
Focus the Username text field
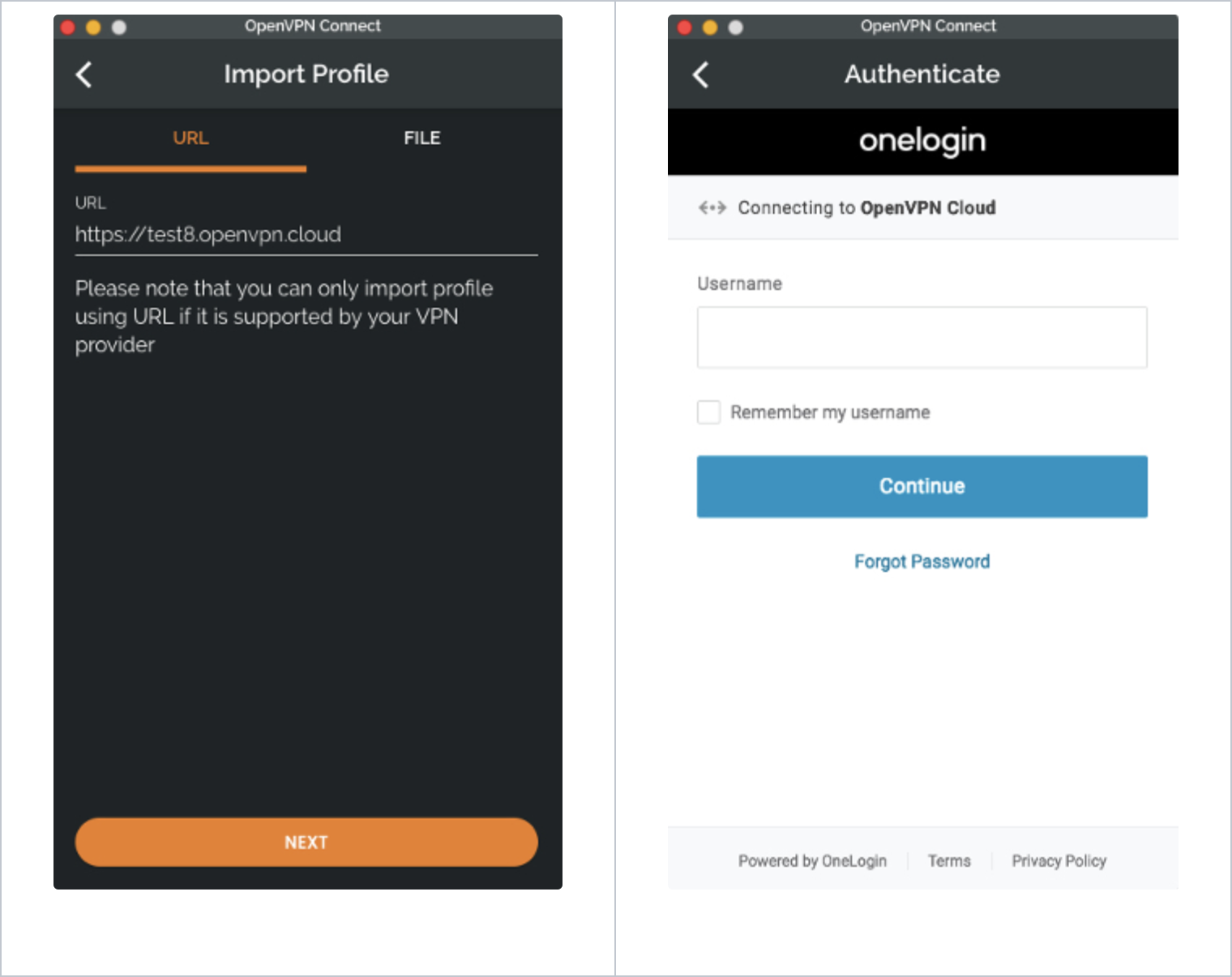tap(922, 338)
